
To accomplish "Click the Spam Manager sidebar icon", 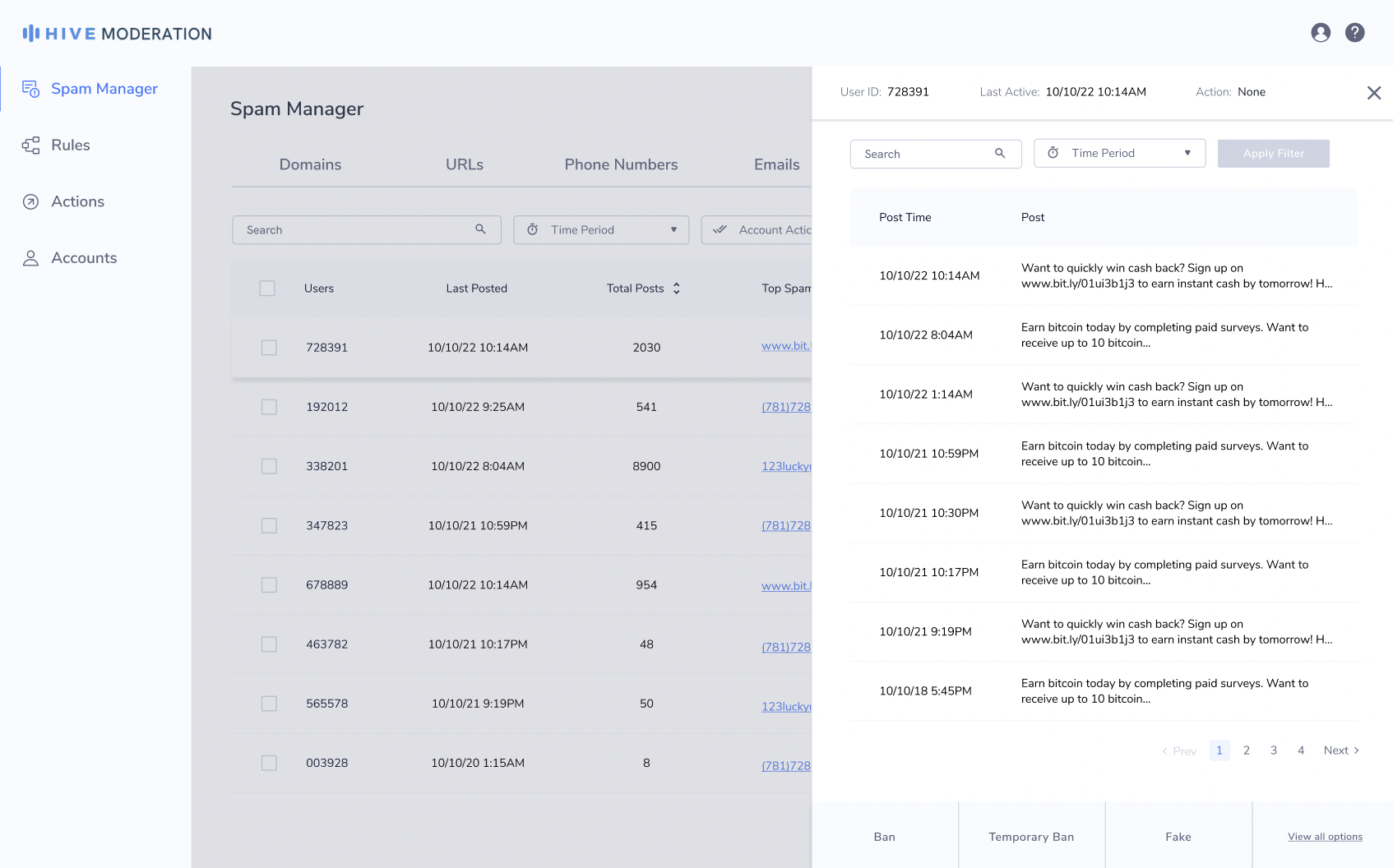I will point(30,89).
